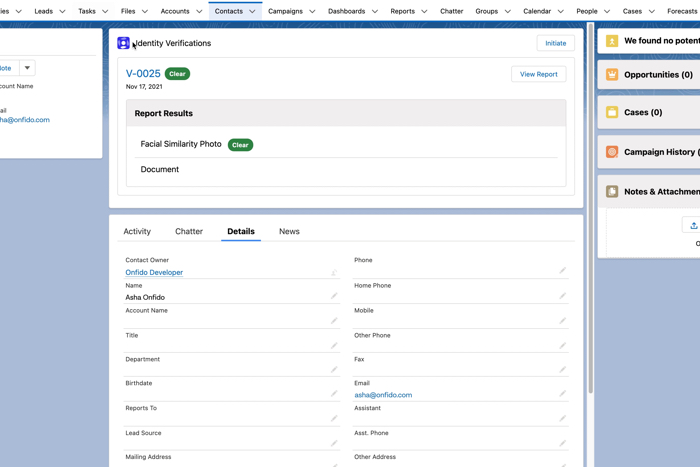Screen dimensions: 700x467
Task: Edit the Email field pencil icon
Action: coord(563,394)
